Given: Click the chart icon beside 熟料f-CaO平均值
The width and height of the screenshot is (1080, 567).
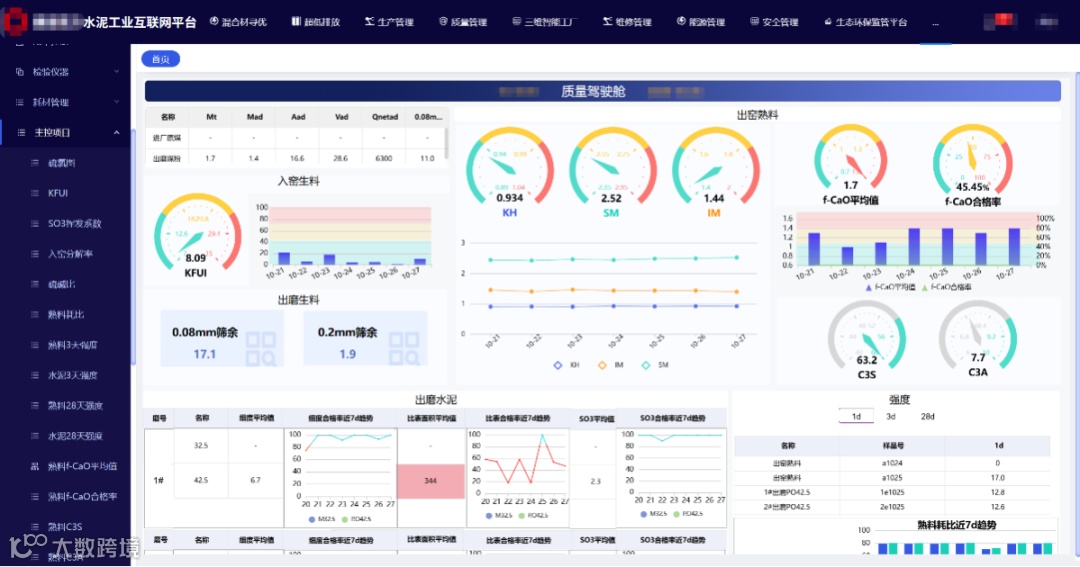Looking at the screenshot, I should [34, 466].
